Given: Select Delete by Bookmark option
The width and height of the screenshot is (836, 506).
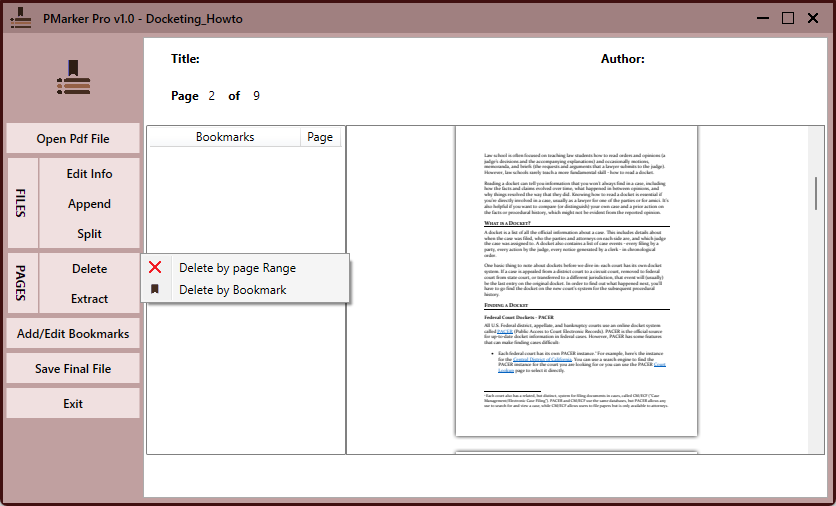Looking at the screenshot, I should pos(232,290).
